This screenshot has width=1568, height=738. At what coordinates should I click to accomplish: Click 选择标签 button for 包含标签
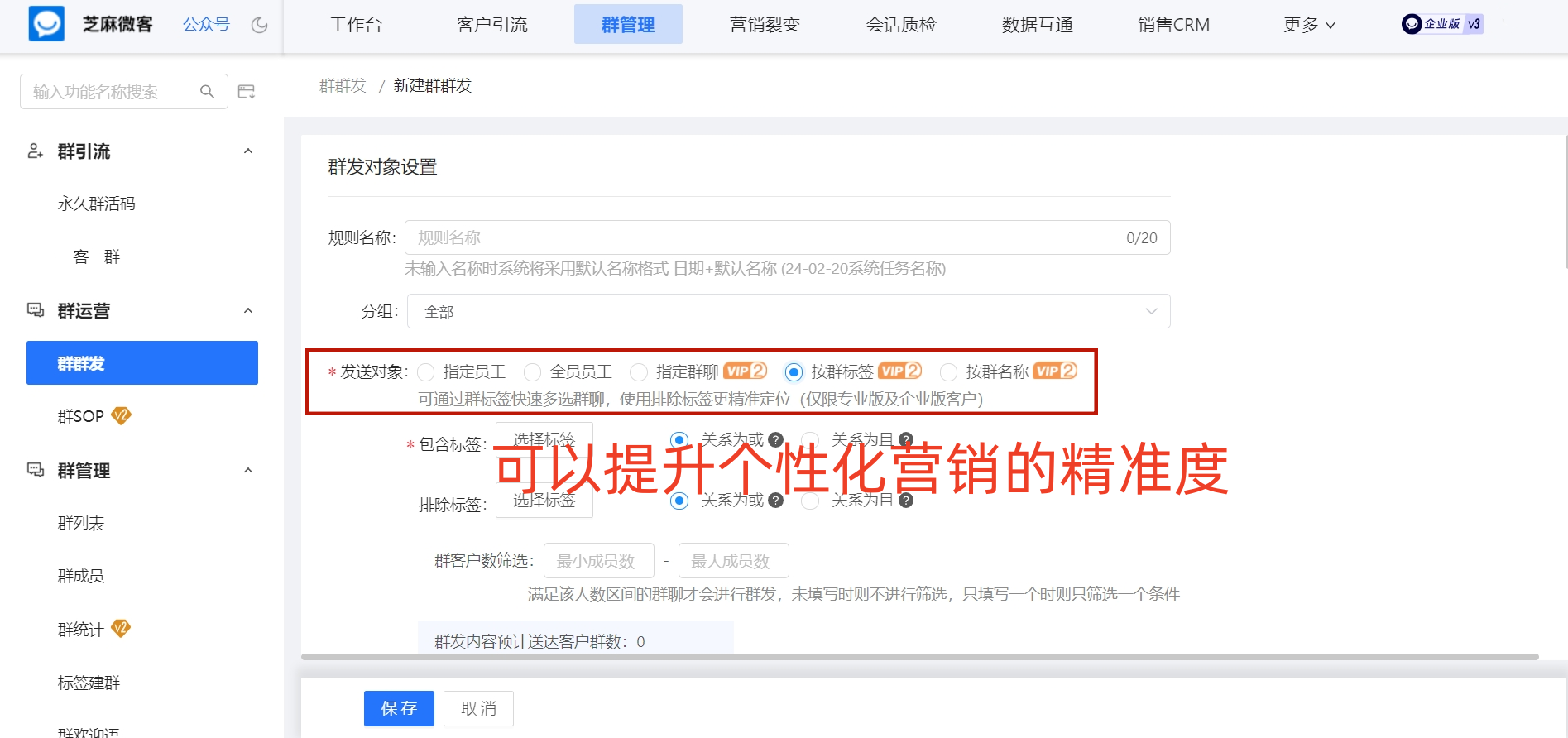coord(544,439)
